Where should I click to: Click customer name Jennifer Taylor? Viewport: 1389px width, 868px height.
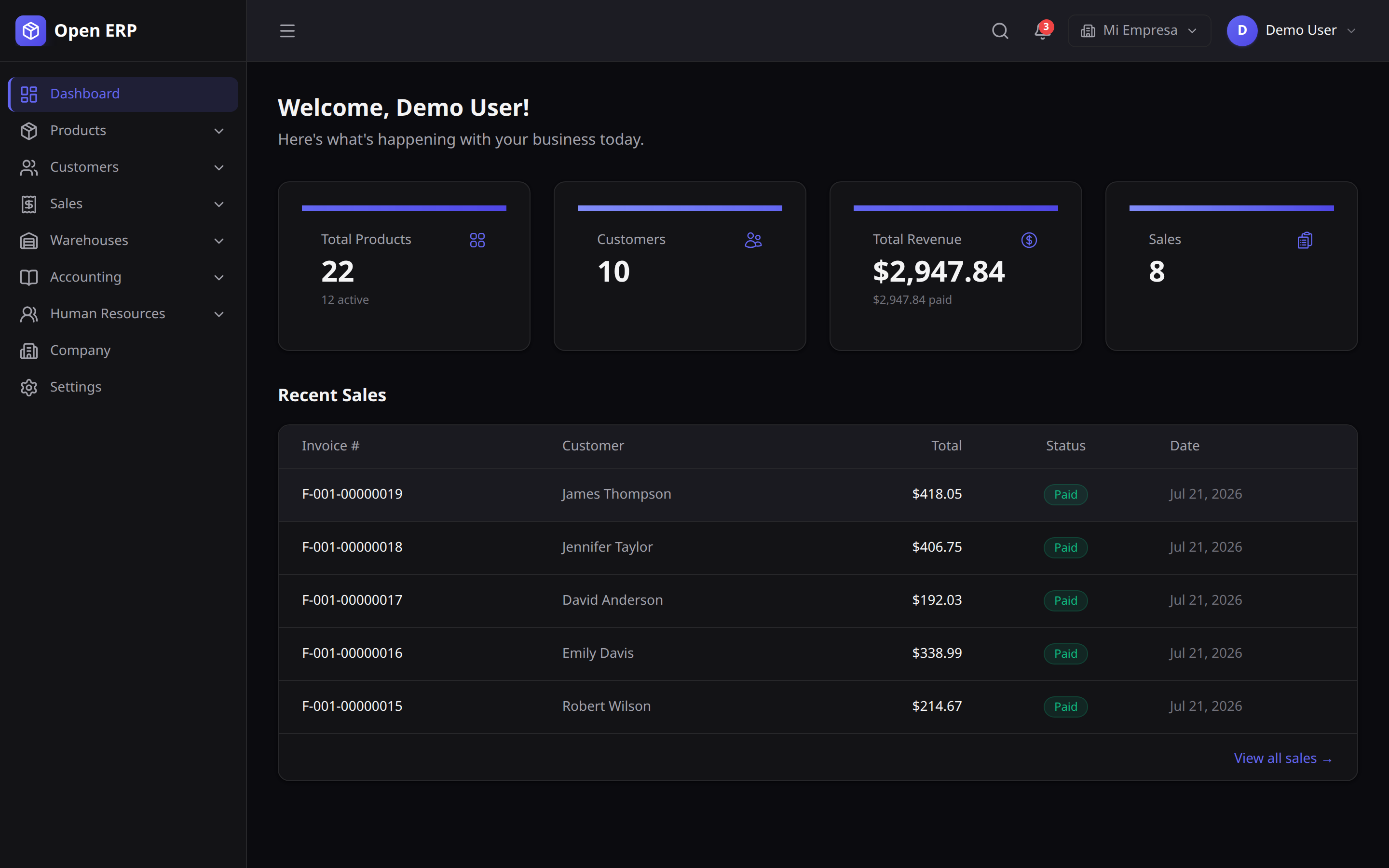[607, 547]
